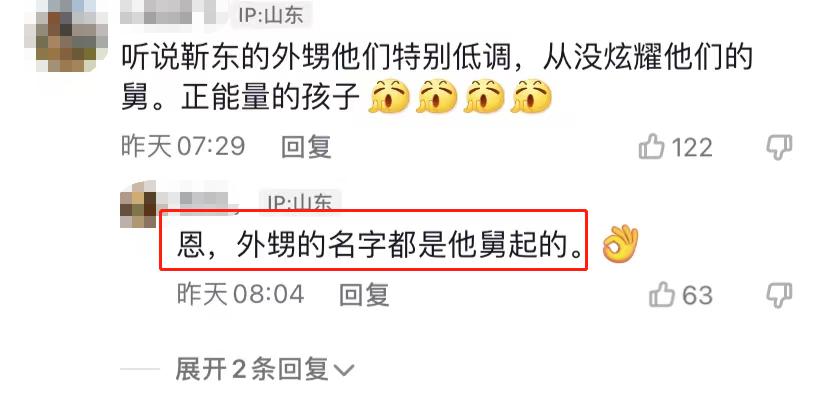828x407 pixels.
Task: Expand 展开2条回复 to show more replies
Action: (x=264, y=370)
